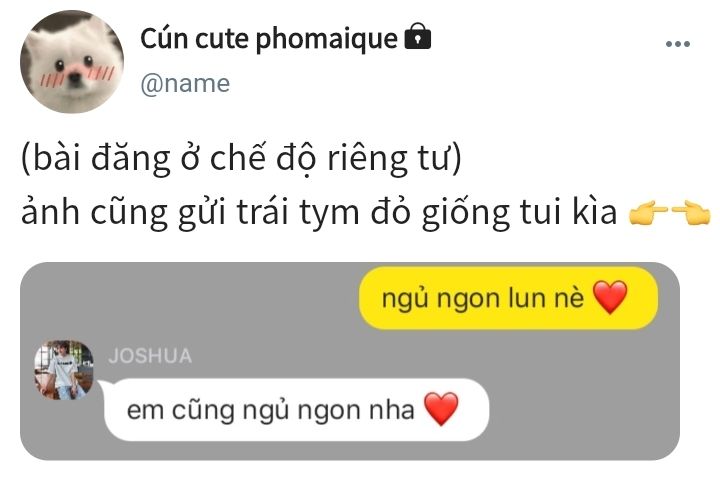Viewport: 720px width, 482px height.
Task: Click the red heart in white bubble
Action: pyautogui.click(x=441, y=409)
